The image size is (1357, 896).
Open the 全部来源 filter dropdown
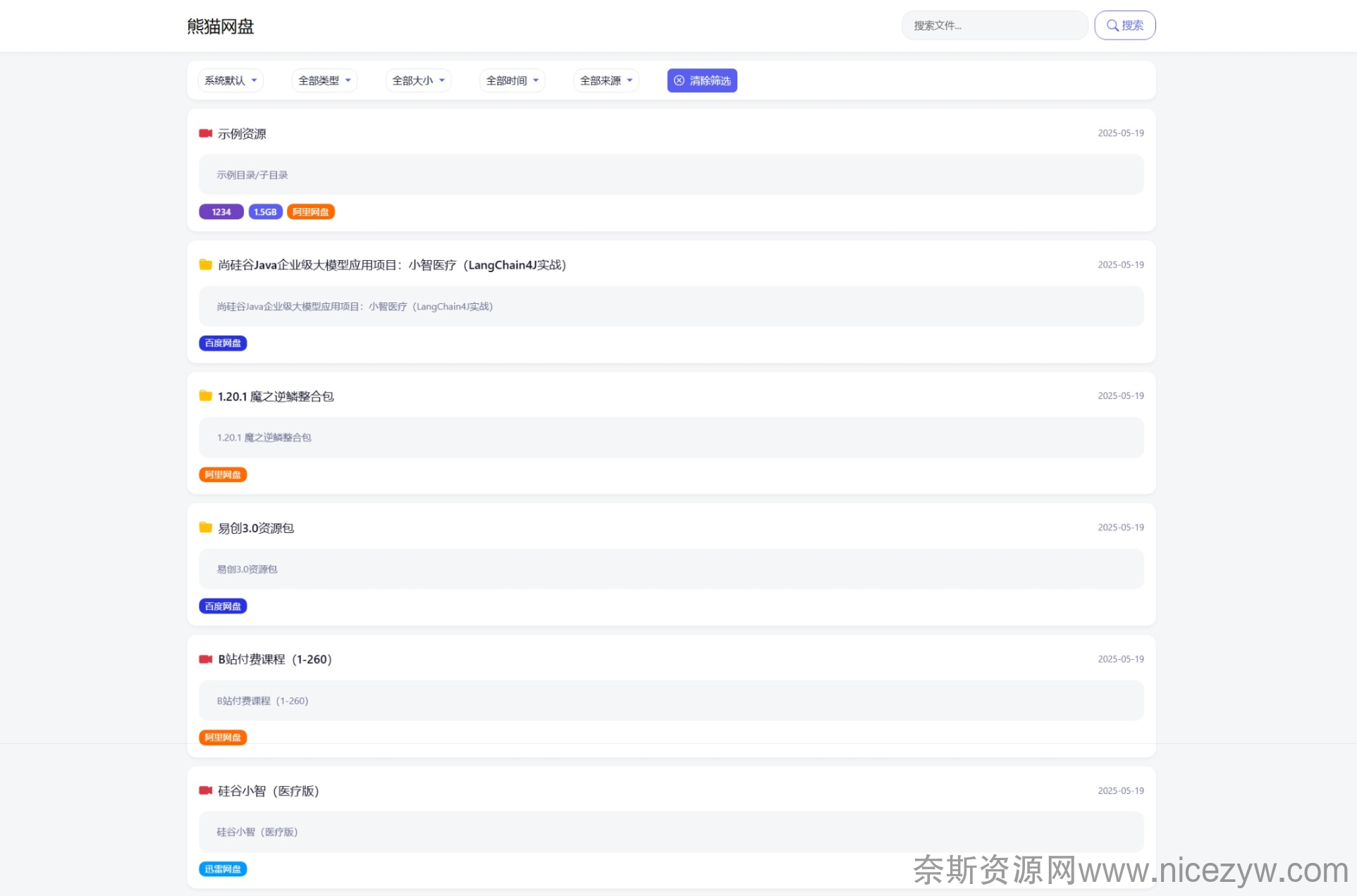606,80
